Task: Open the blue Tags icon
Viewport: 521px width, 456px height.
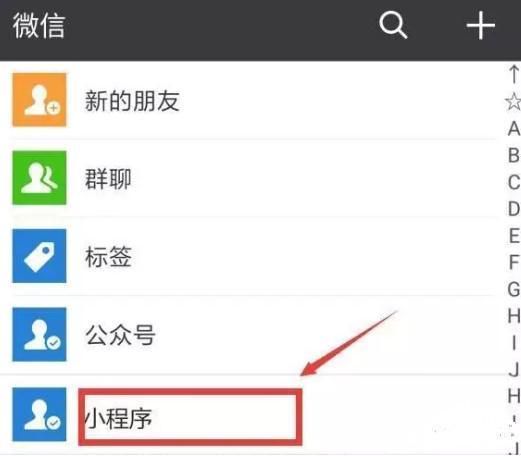Action: click(39, 256)
